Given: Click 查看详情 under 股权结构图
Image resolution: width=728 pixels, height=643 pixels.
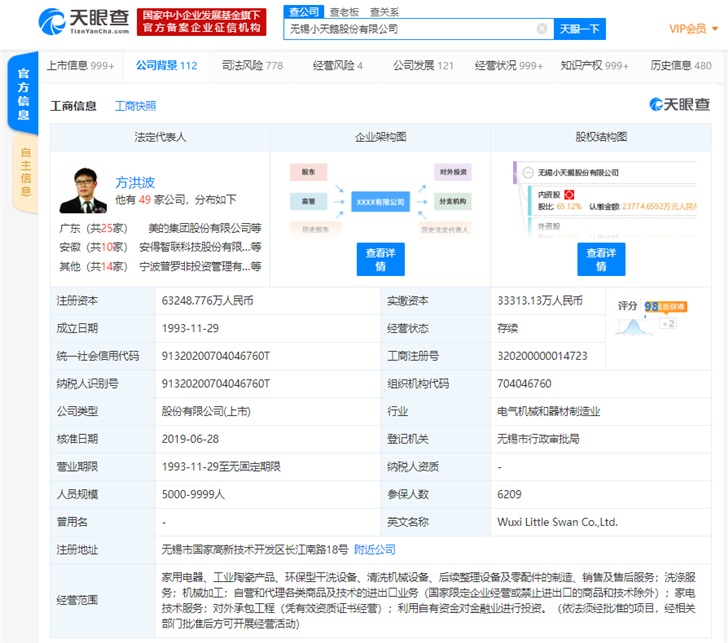Looking at the screenshot, I should click(x=600, y=260).
